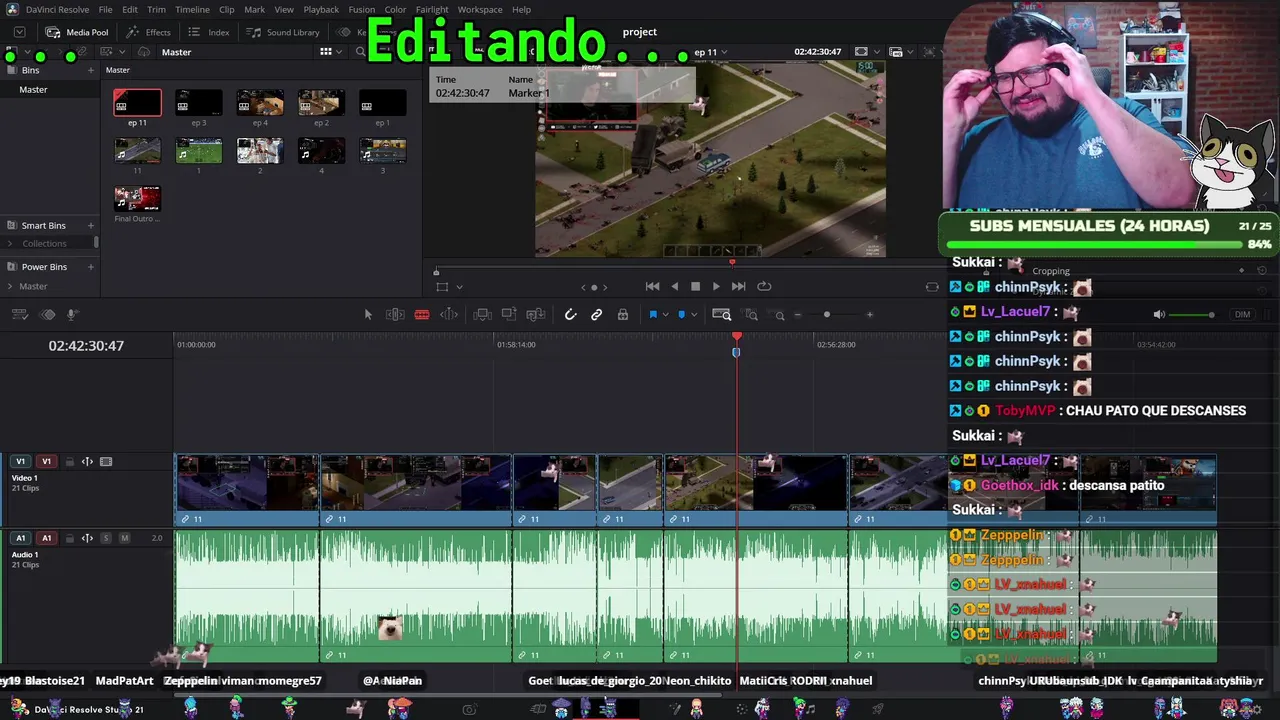Click the timeline zoom-in plus button
1280x720 pixels.
click(x=869, y=315)
